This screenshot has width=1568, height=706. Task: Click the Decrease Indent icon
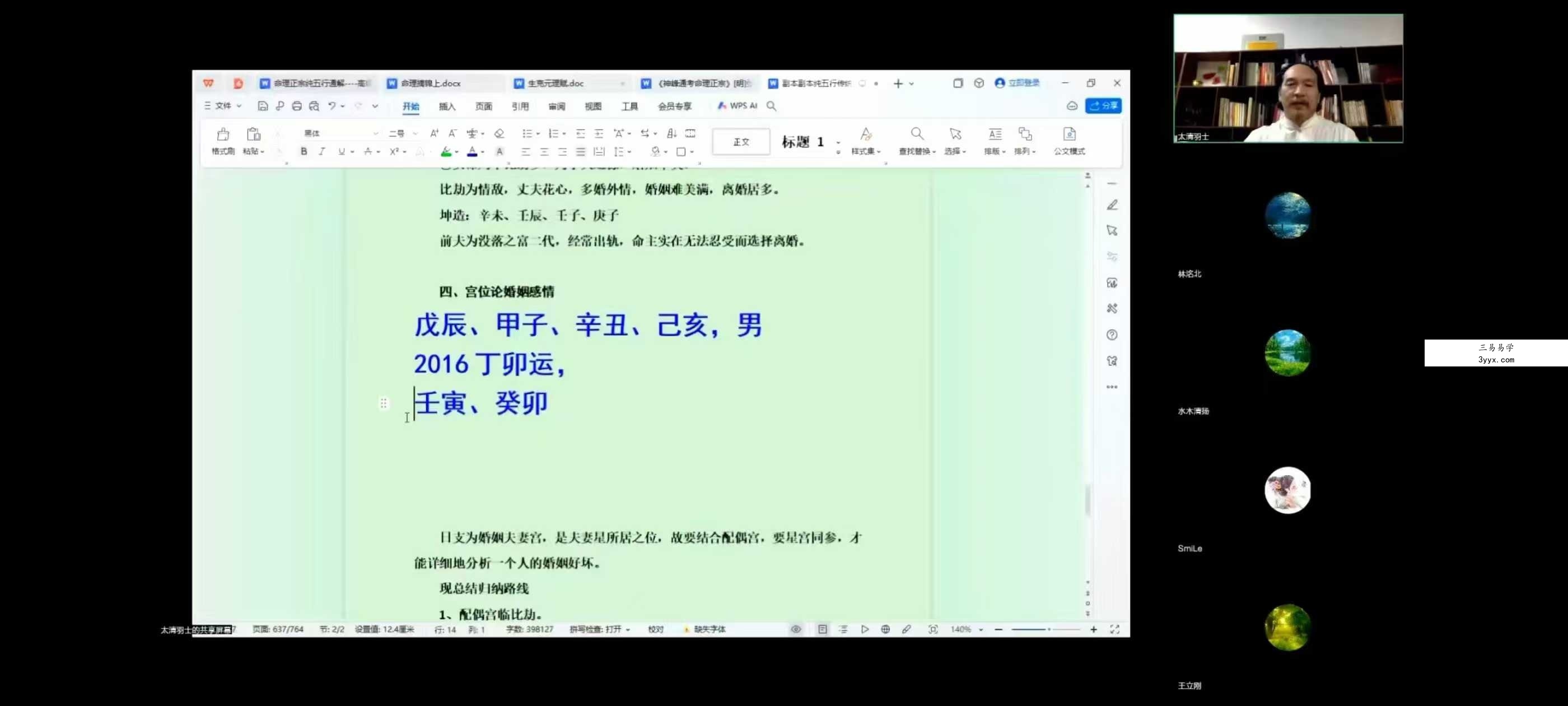pos(580,133)
